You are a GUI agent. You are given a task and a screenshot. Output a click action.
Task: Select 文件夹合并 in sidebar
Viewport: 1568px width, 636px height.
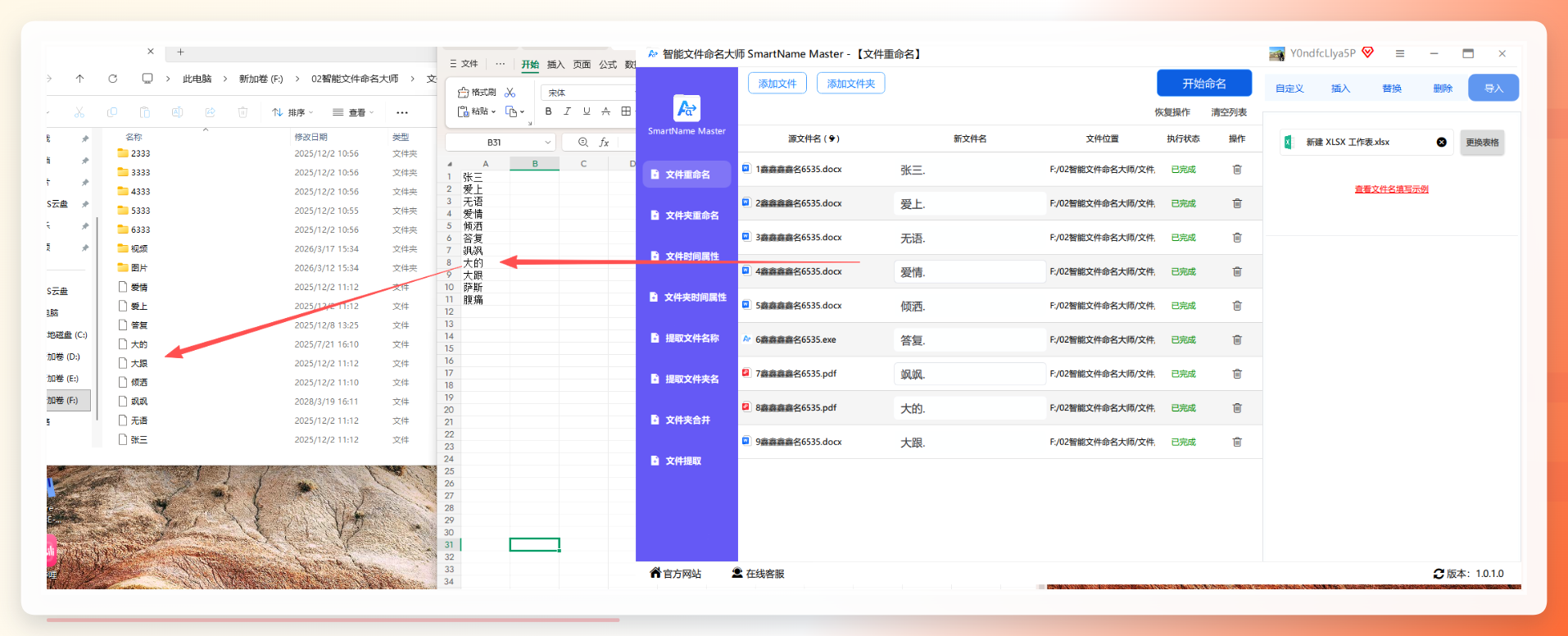pyautogui.click(x=687, y=420)
